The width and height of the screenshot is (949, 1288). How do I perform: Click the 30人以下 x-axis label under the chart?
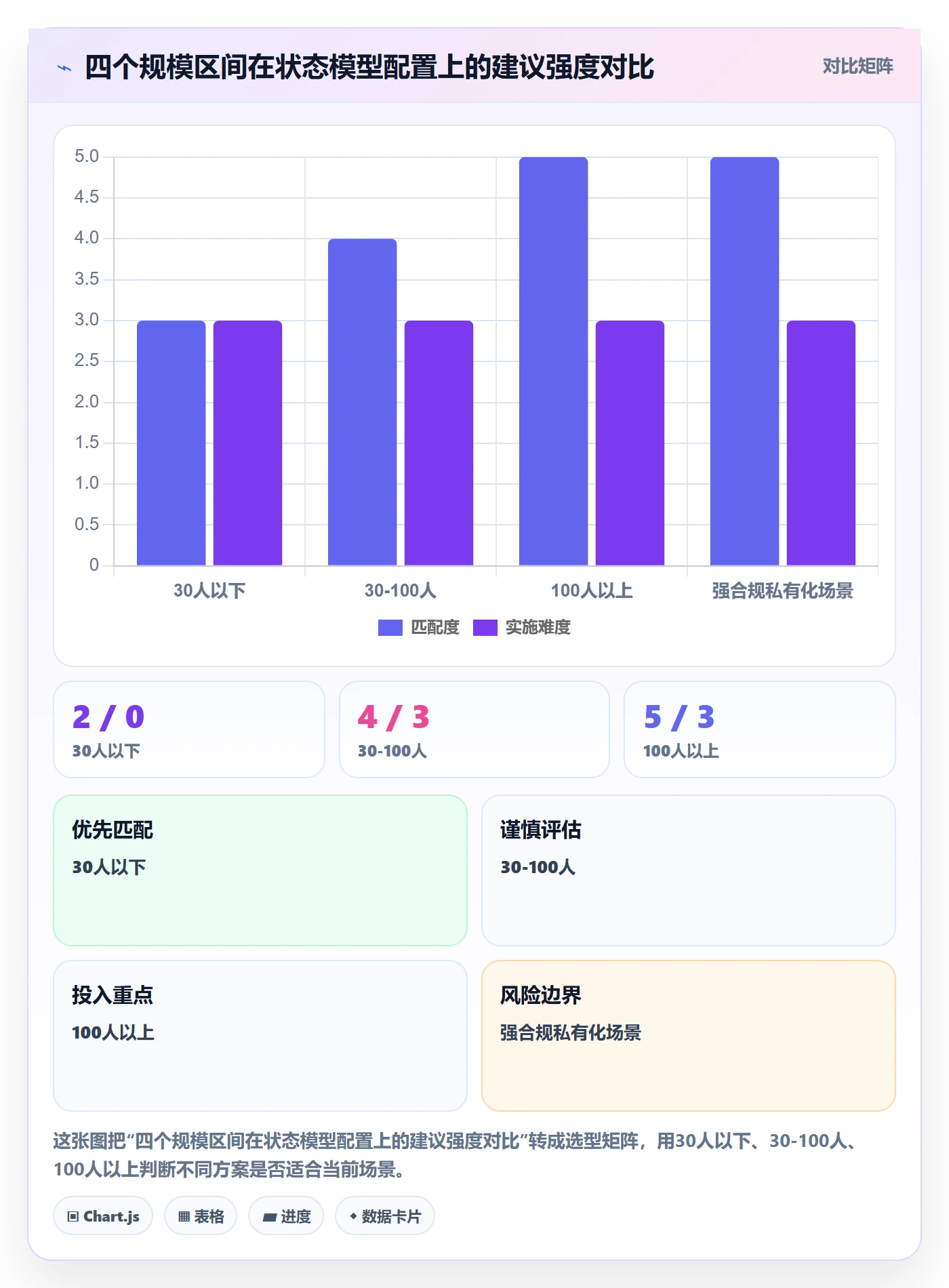(209, 590)
